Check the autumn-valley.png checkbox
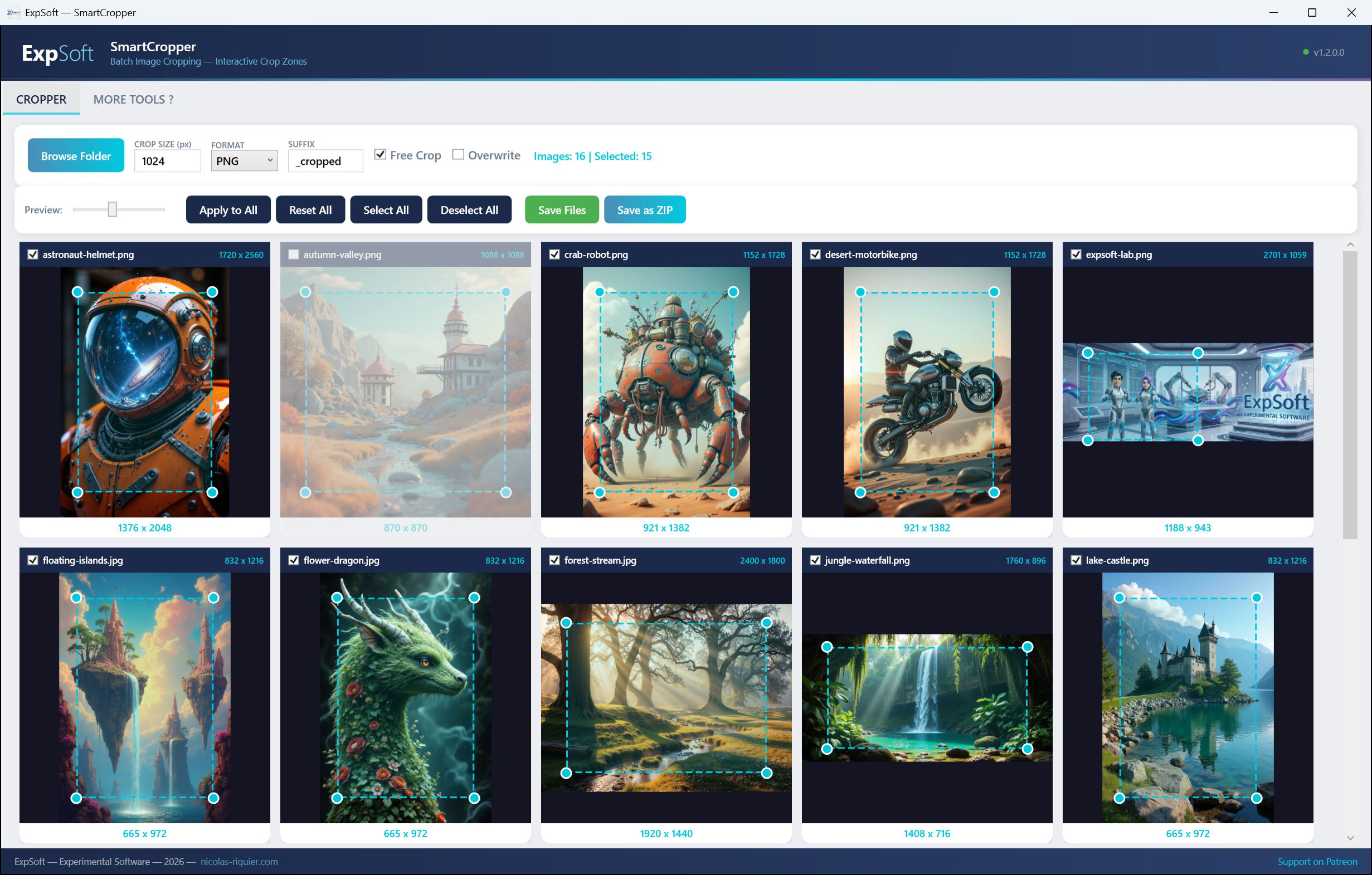Image resolution: width=1372 pixels, height=875 pixels. 294,255
